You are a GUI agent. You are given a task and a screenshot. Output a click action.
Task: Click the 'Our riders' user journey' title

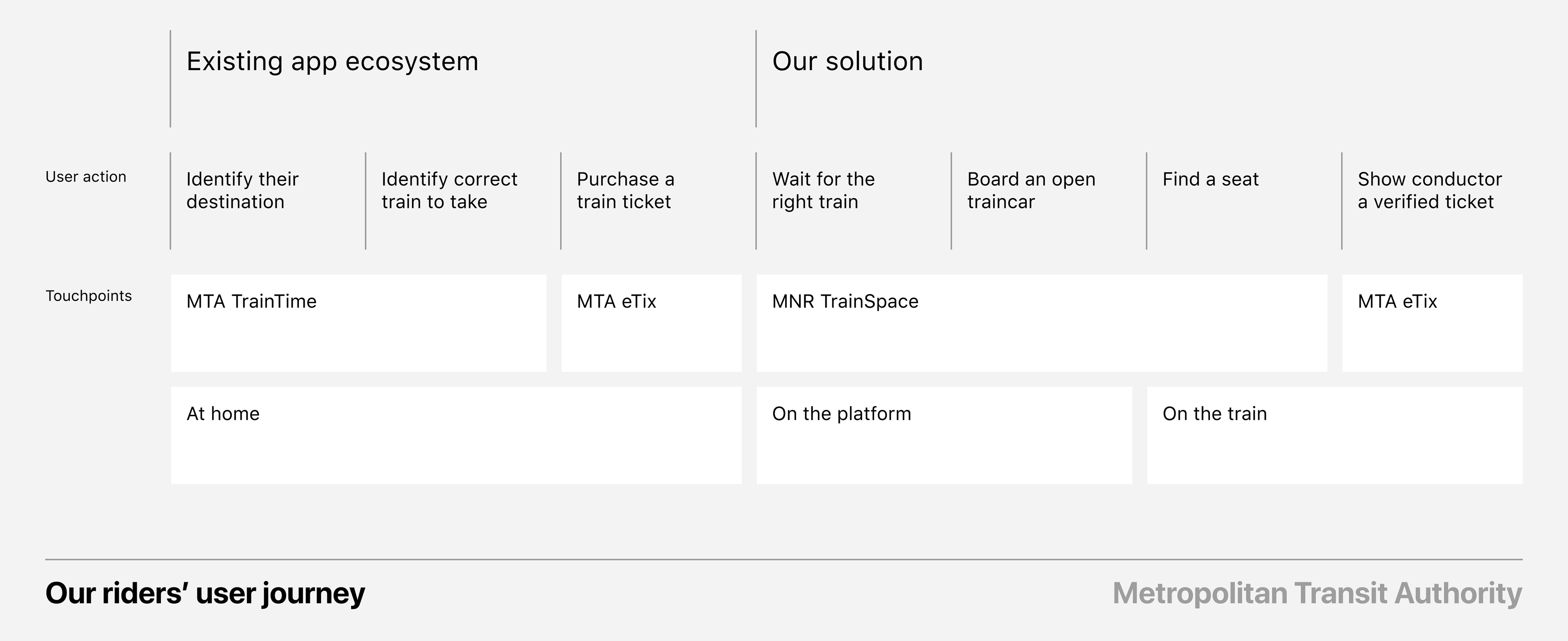pyautogui.click(x=205, y=594)
